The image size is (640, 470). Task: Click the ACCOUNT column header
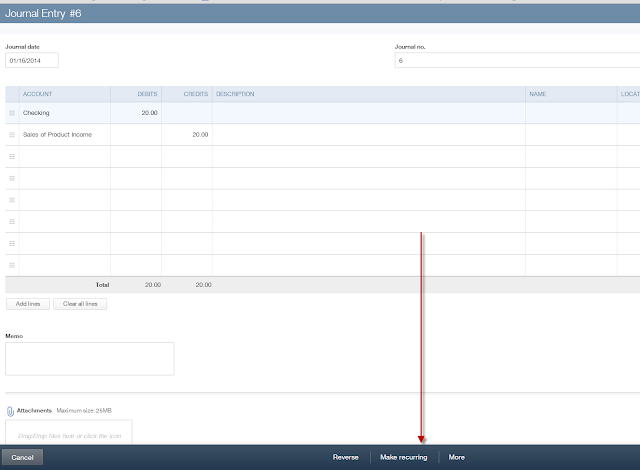(64, 94)
